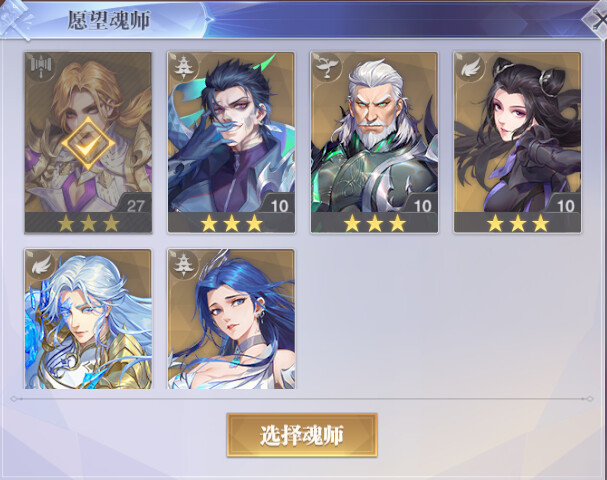Click the scales class icon on elder card
This screenshot has width=607, height=480.
[326, 67]
